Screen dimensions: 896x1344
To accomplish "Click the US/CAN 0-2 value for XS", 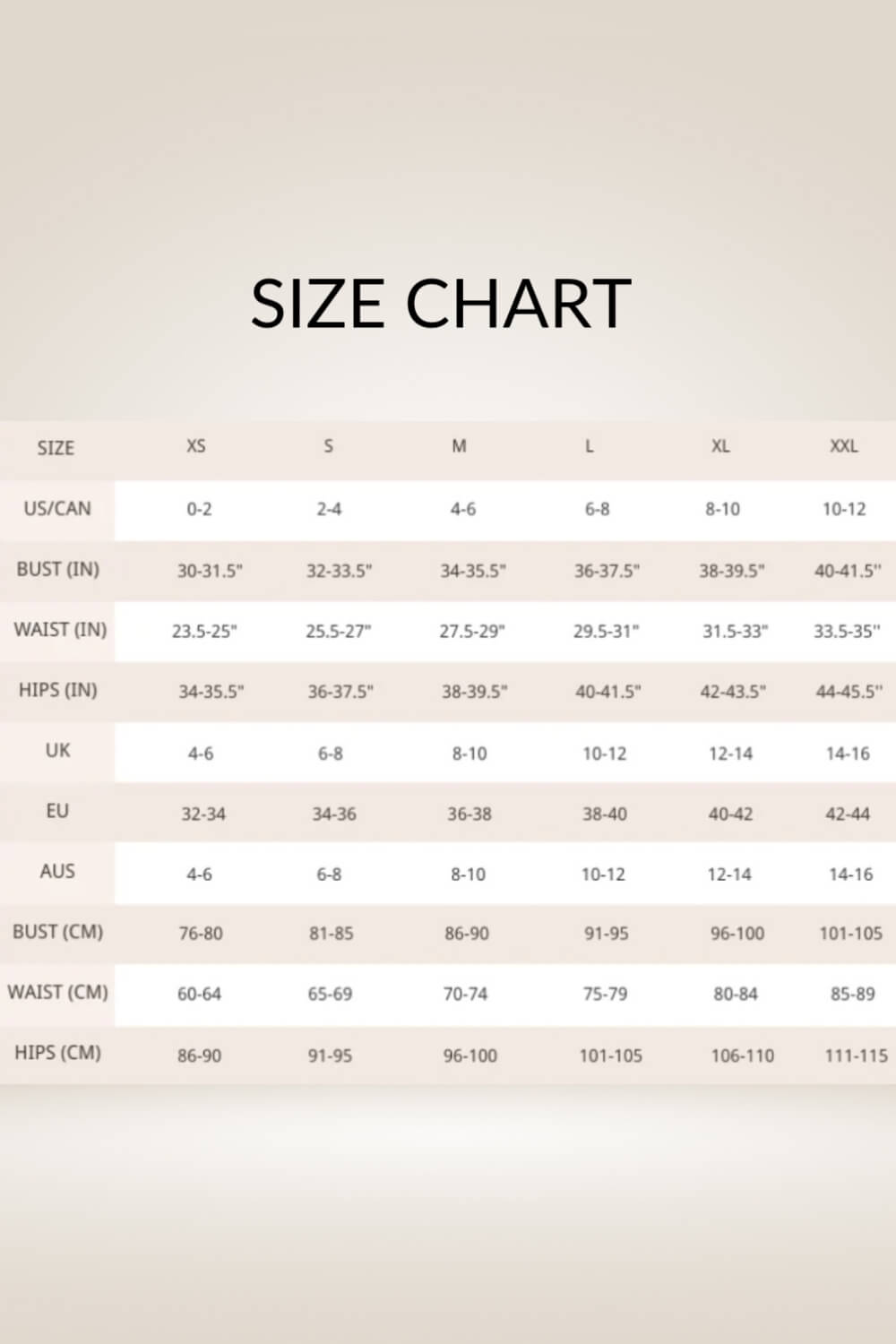I will pyautogui.click(x=199, y=510).
